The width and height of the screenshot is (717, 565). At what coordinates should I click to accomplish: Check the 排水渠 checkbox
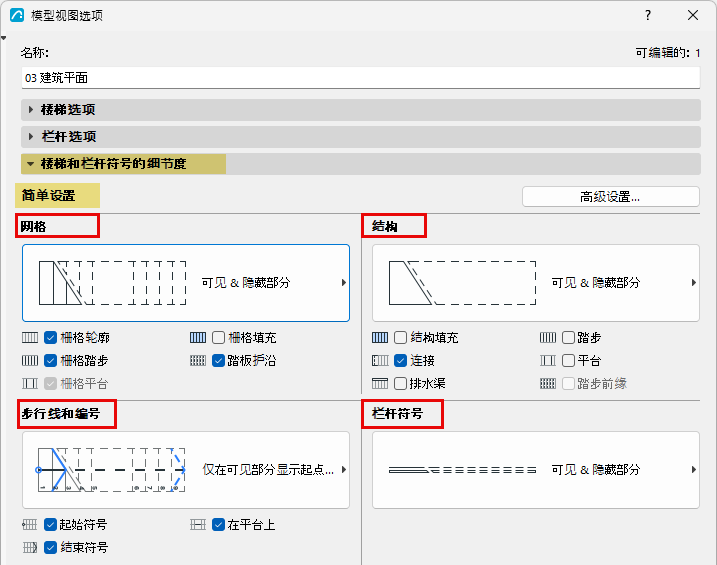tap(400, 384)
